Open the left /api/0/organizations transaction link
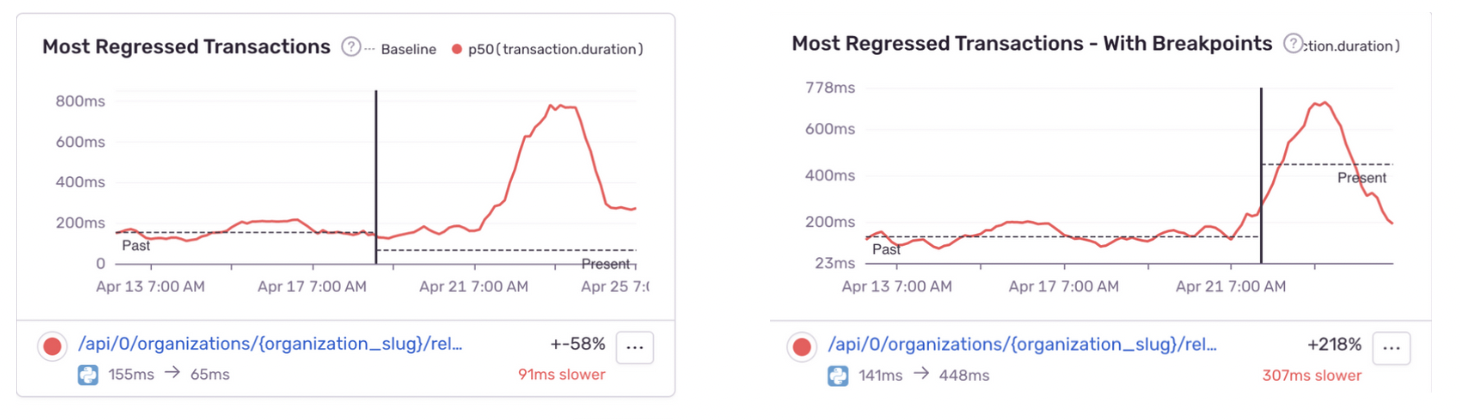 click(x=269, y=345)
